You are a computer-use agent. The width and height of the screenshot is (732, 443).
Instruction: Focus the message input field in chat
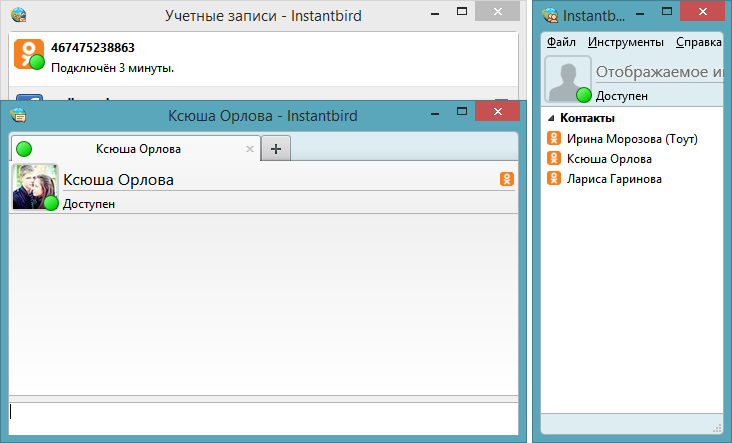click(263, 418)
